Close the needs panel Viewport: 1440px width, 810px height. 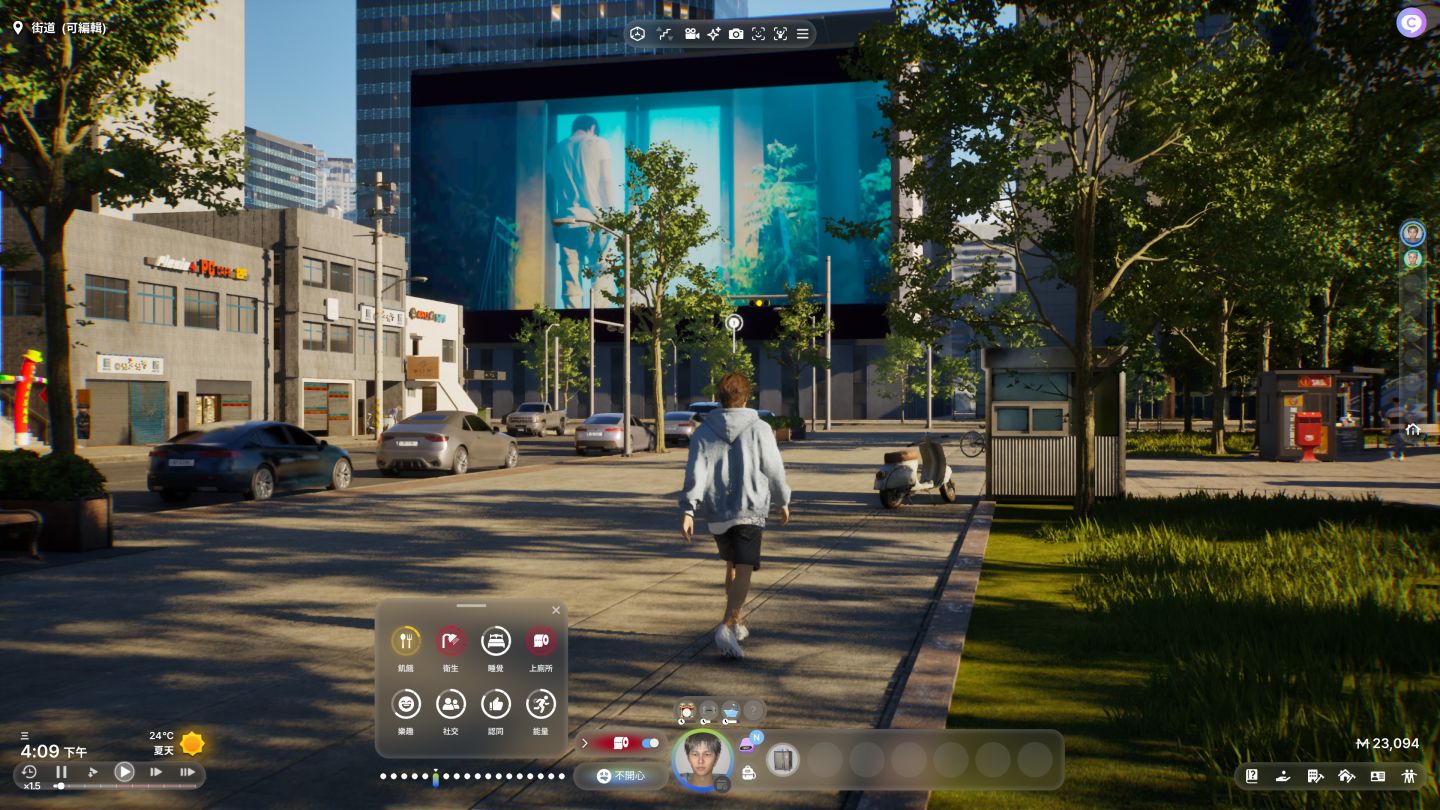tap(556, 610)
